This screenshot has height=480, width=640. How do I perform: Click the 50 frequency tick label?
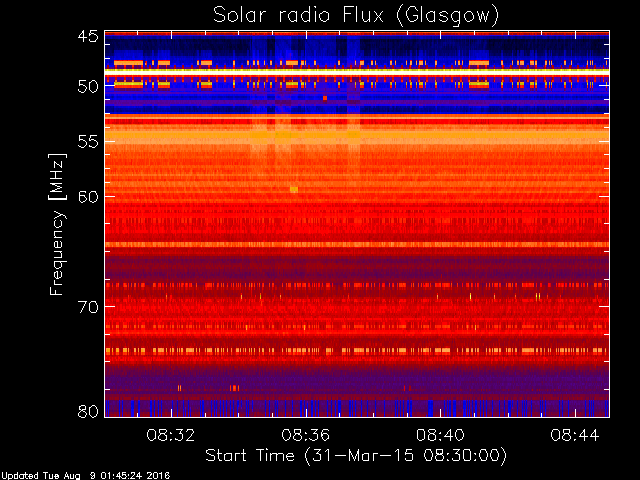tap(88, 87)
